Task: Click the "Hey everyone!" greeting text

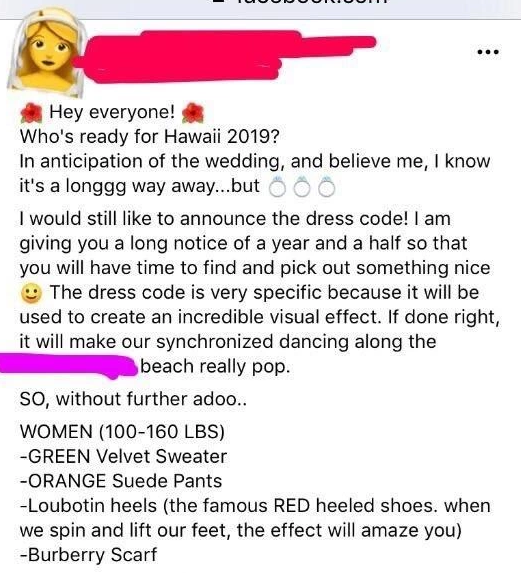Action: (x=112, y=112)
